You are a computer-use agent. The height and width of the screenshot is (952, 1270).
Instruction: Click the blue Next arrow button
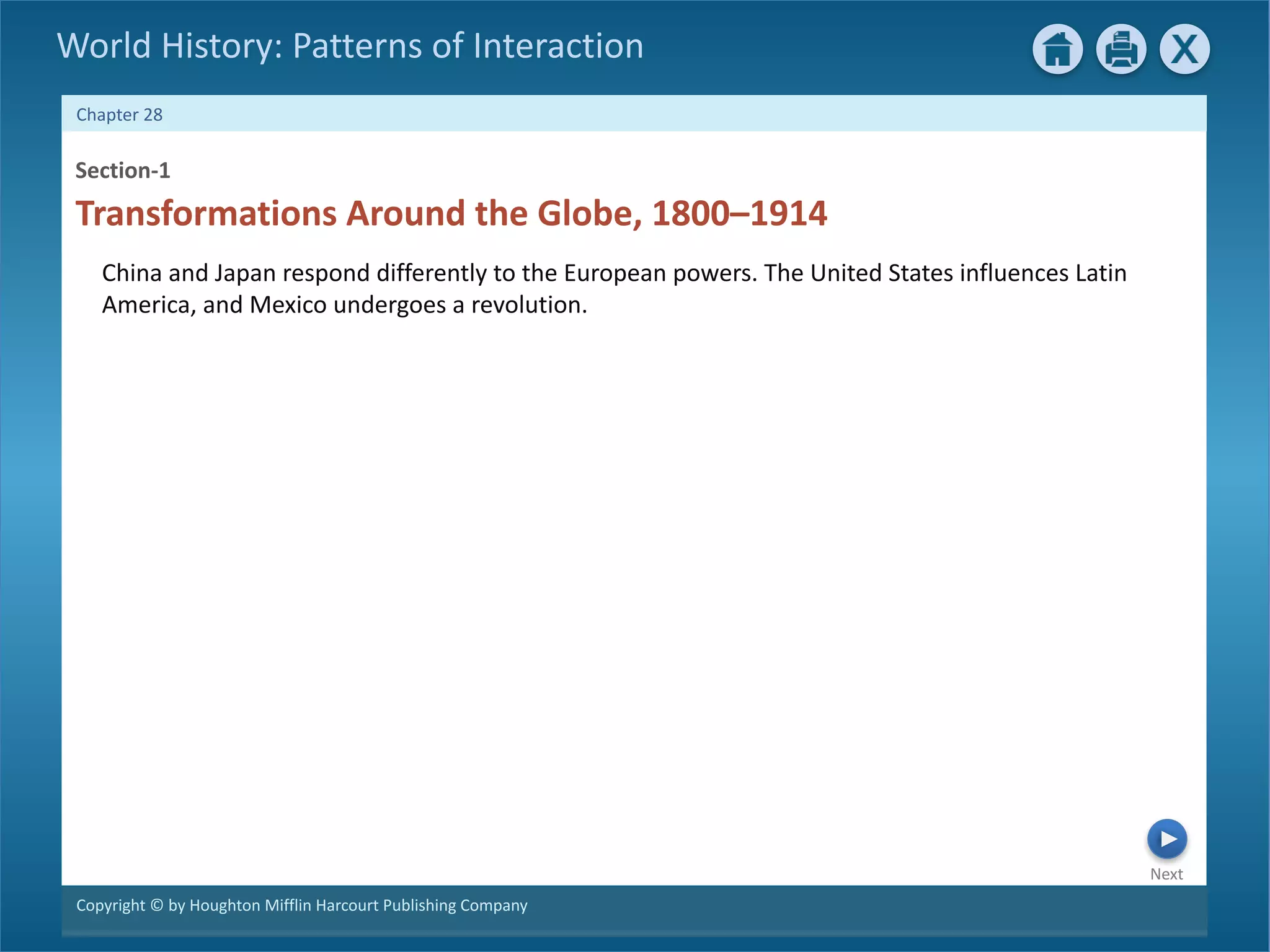pyautogui.click(x=1166, y=839)
